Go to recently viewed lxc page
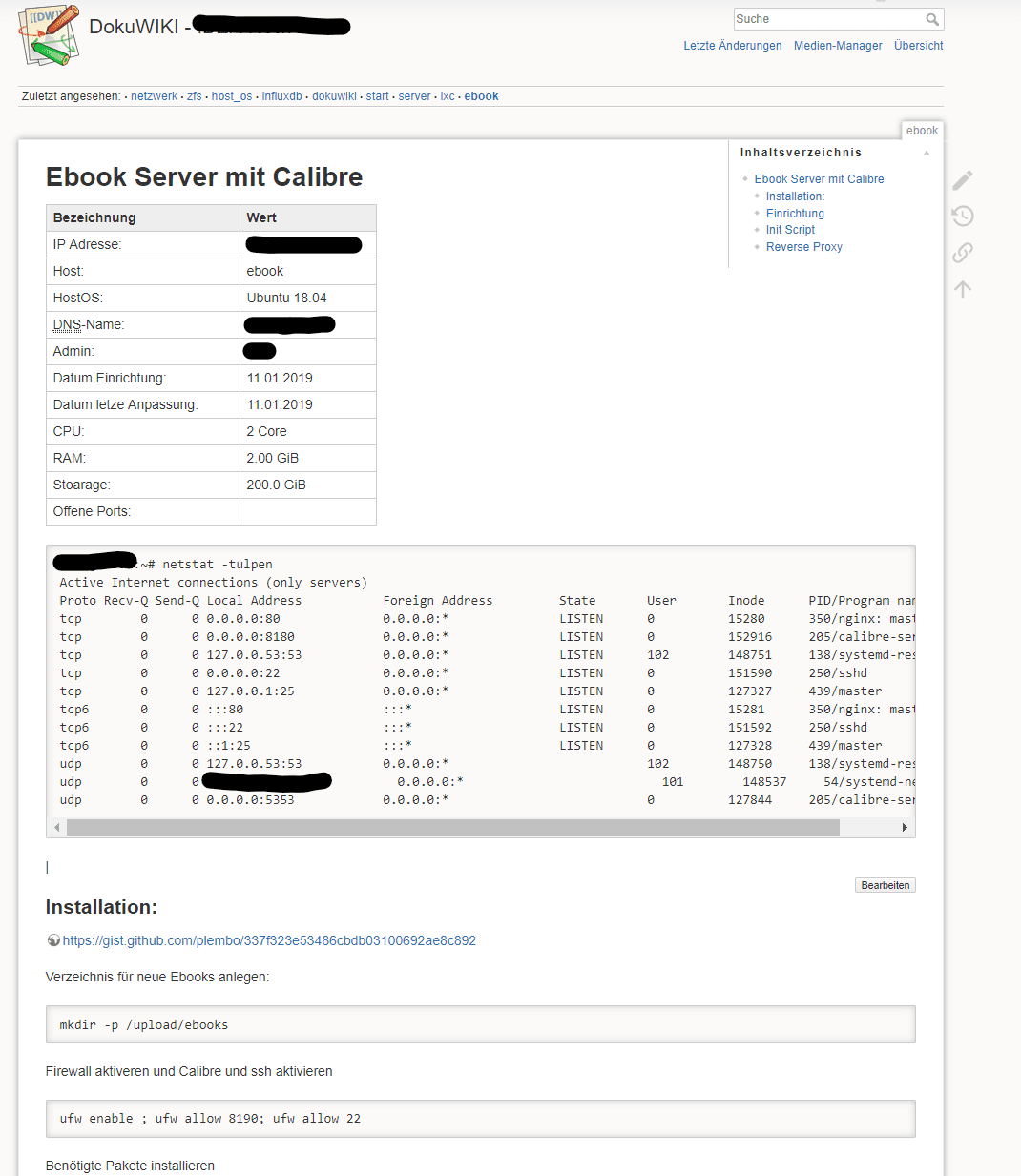This screenshot has width=1021, height=1176. [448, 96]
